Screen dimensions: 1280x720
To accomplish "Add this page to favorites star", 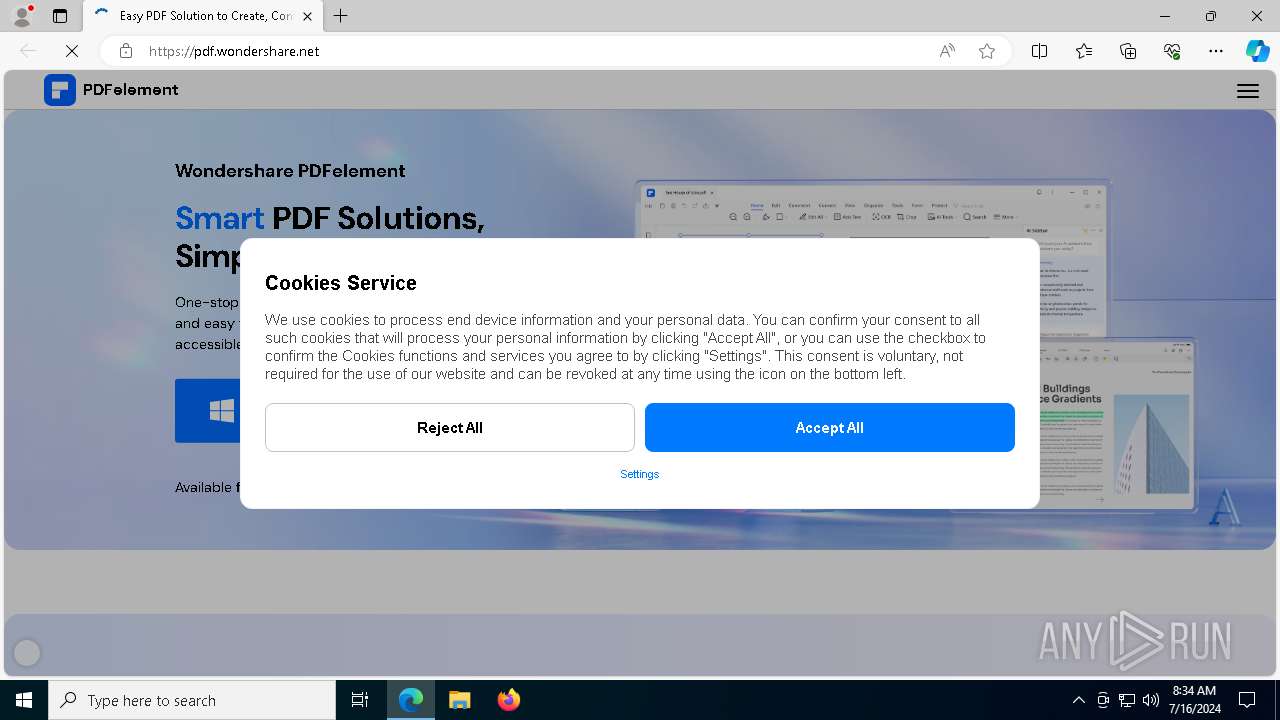I will [987, 51].
